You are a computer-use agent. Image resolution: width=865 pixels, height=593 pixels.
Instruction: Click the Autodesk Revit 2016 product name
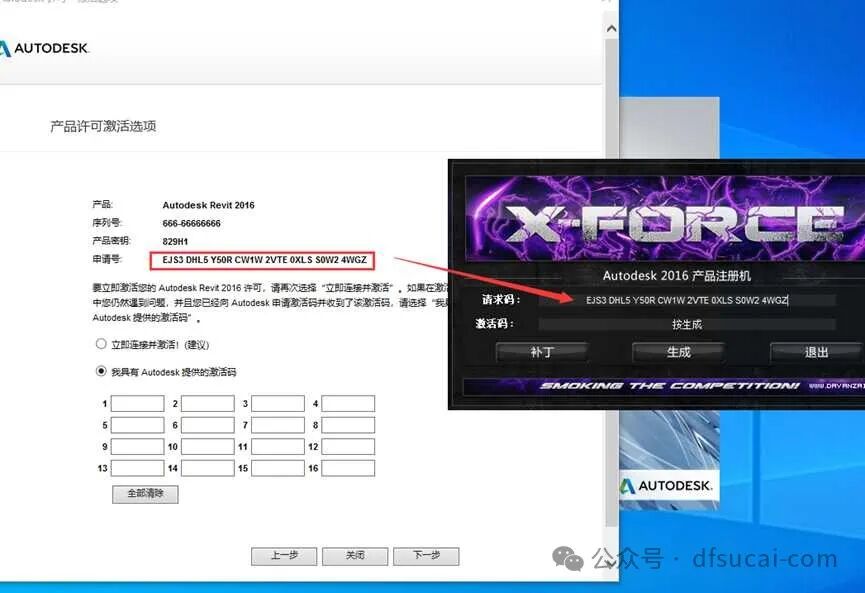click(x=208, y=205)
